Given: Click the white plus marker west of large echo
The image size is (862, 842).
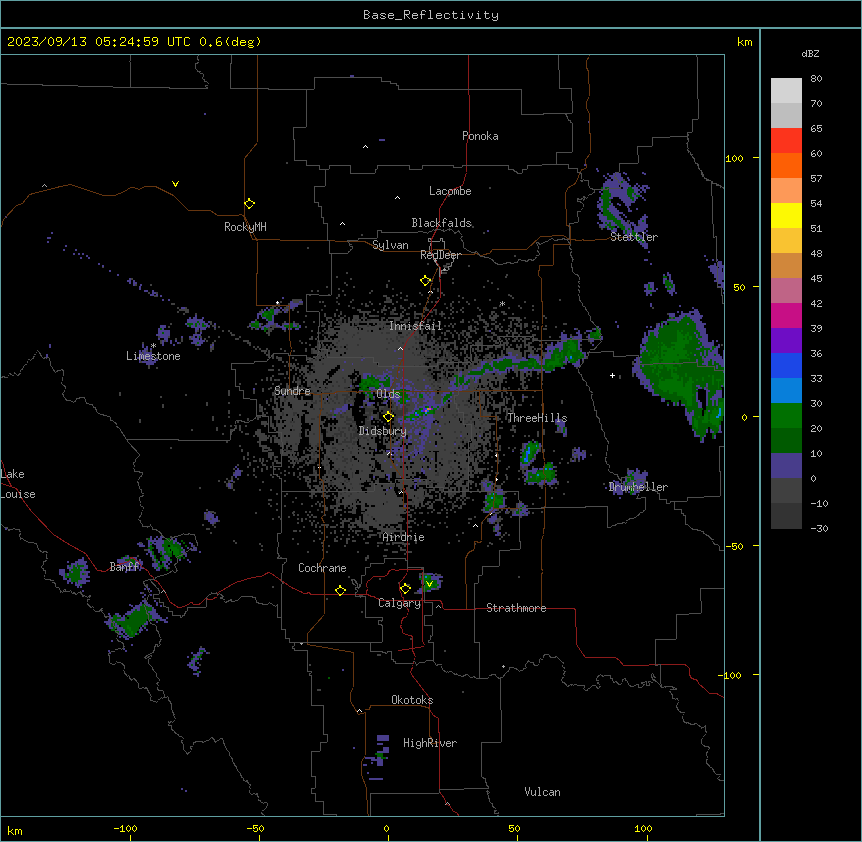Looking at the screenshot, I should point(612,375).
